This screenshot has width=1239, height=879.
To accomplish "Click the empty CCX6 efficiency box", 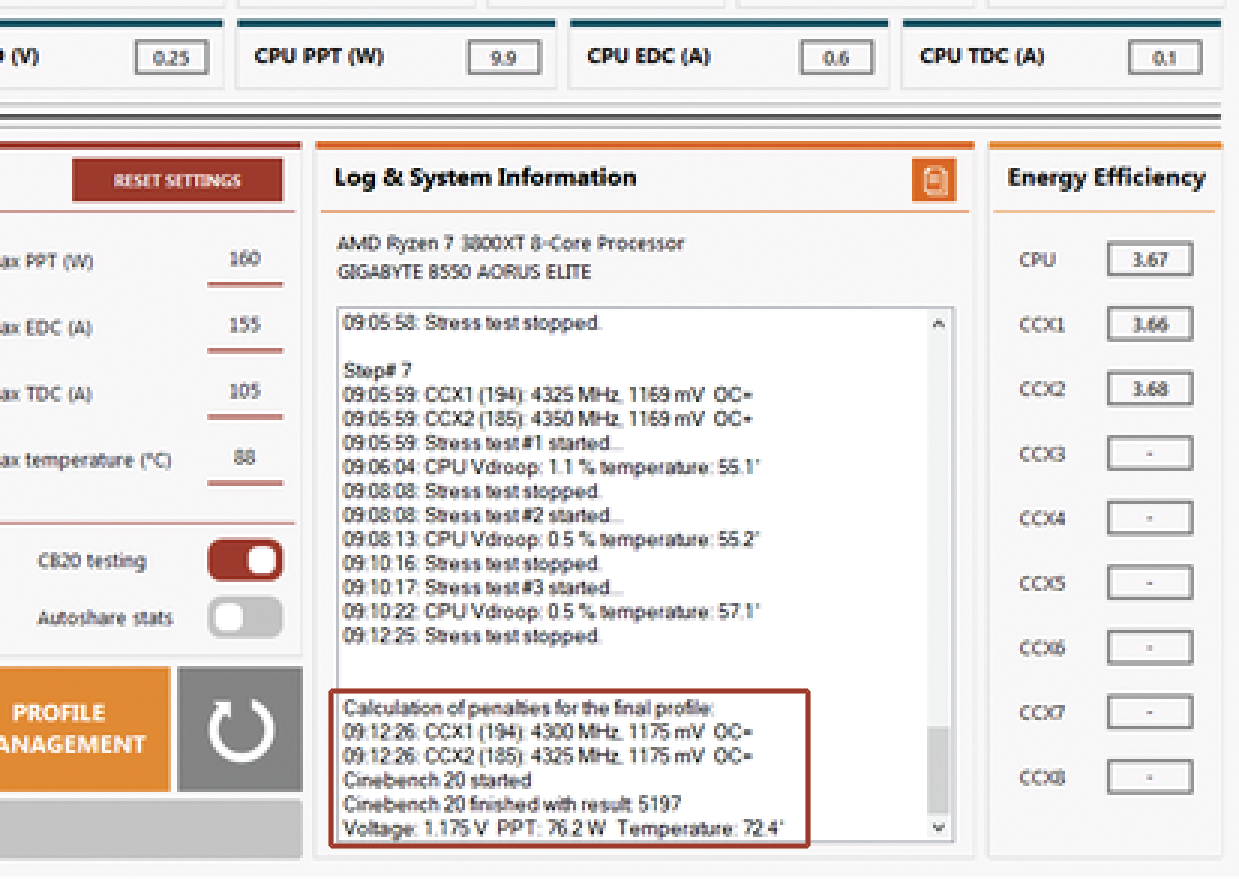I will pyautogui.click(x=1150, y=648).
